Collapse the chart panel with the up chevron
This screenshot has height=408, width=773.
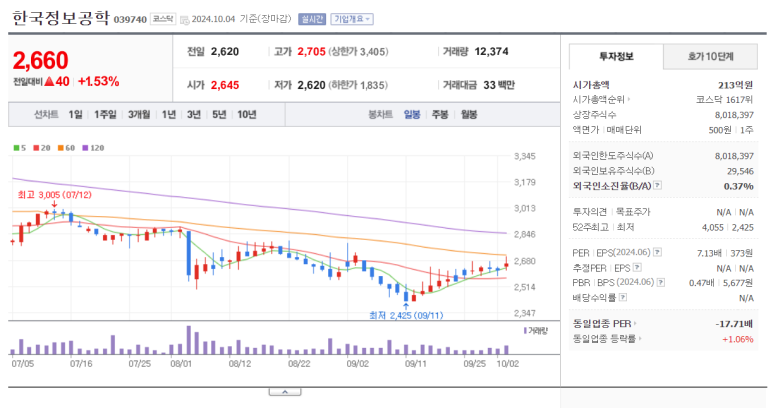[x=285, y=392]
